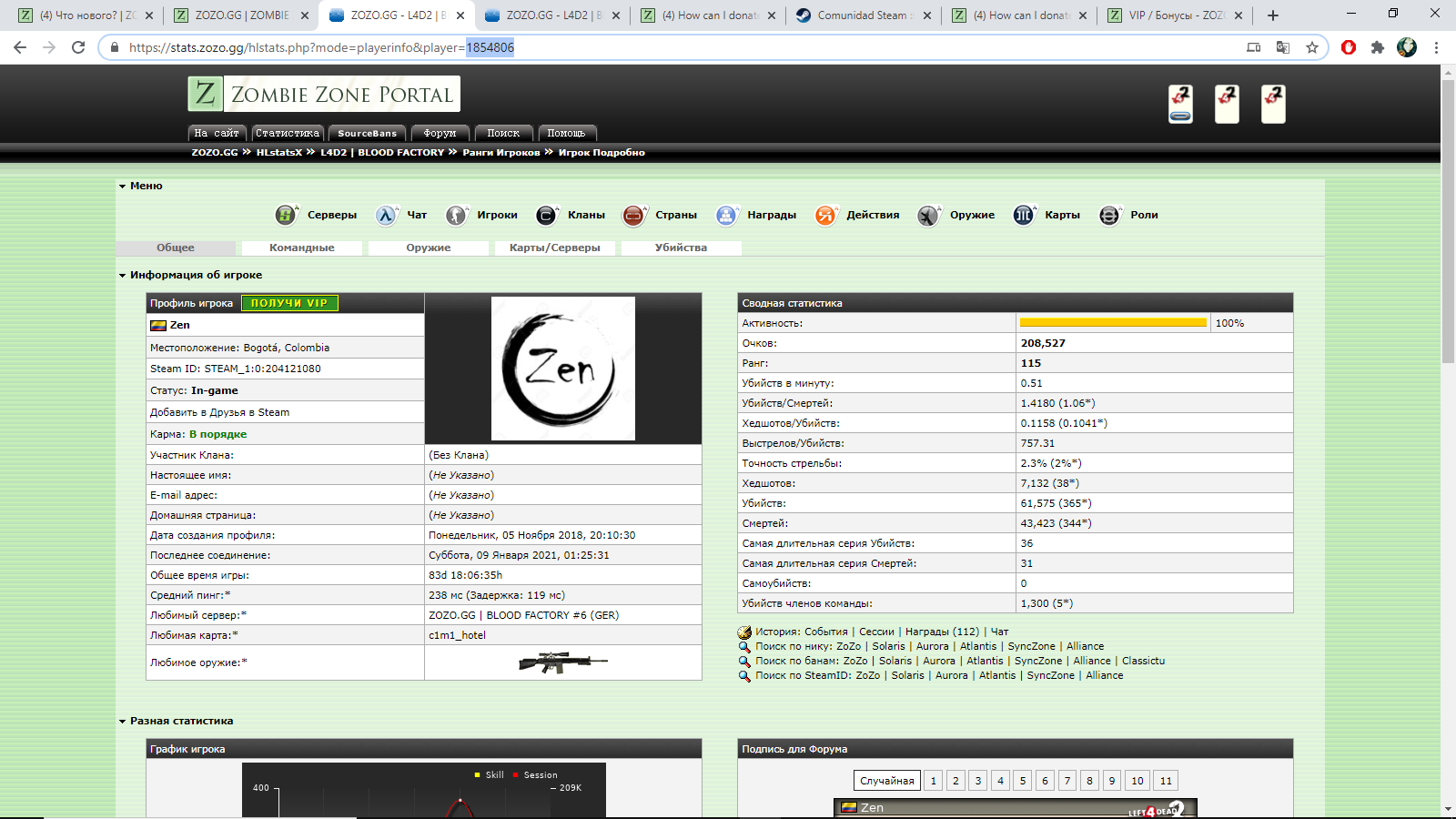1456x819 pixels.
Task: Switch to the VIP / Бонусы browser tab
Action: tap(1177, 15)
